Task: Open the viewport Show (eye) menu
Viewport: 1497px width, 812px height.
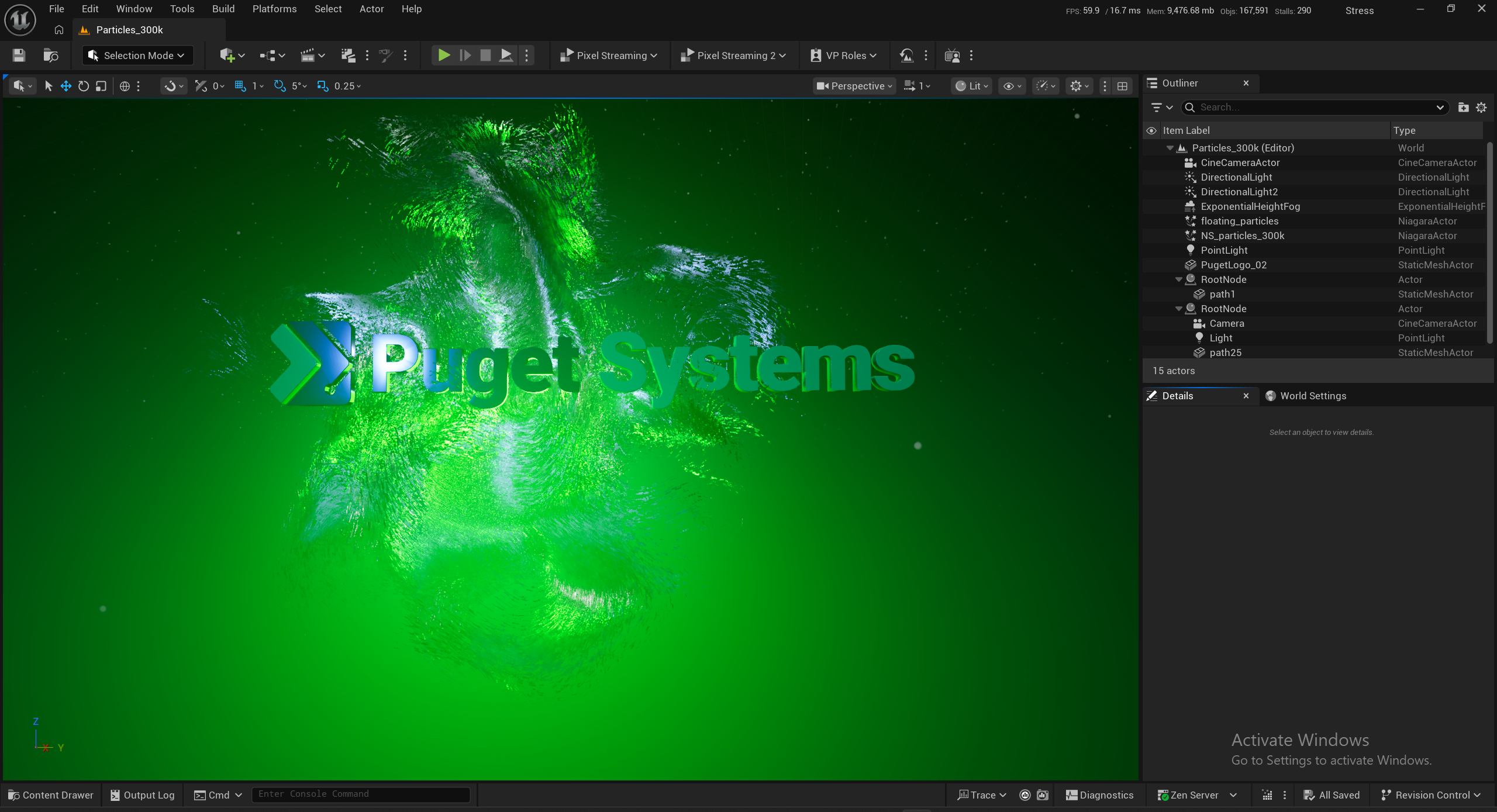Action: pos(1012,86)
